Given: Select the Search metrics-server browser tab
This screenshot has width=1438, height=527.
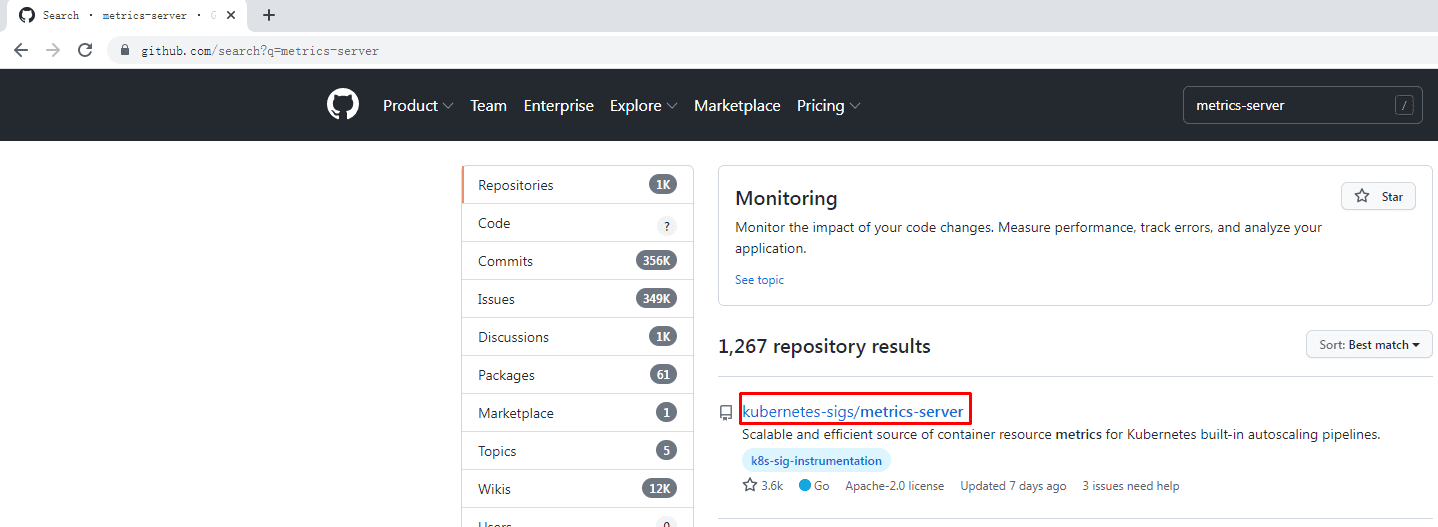Looking at the screenshot, I should [x=127, y=15].
